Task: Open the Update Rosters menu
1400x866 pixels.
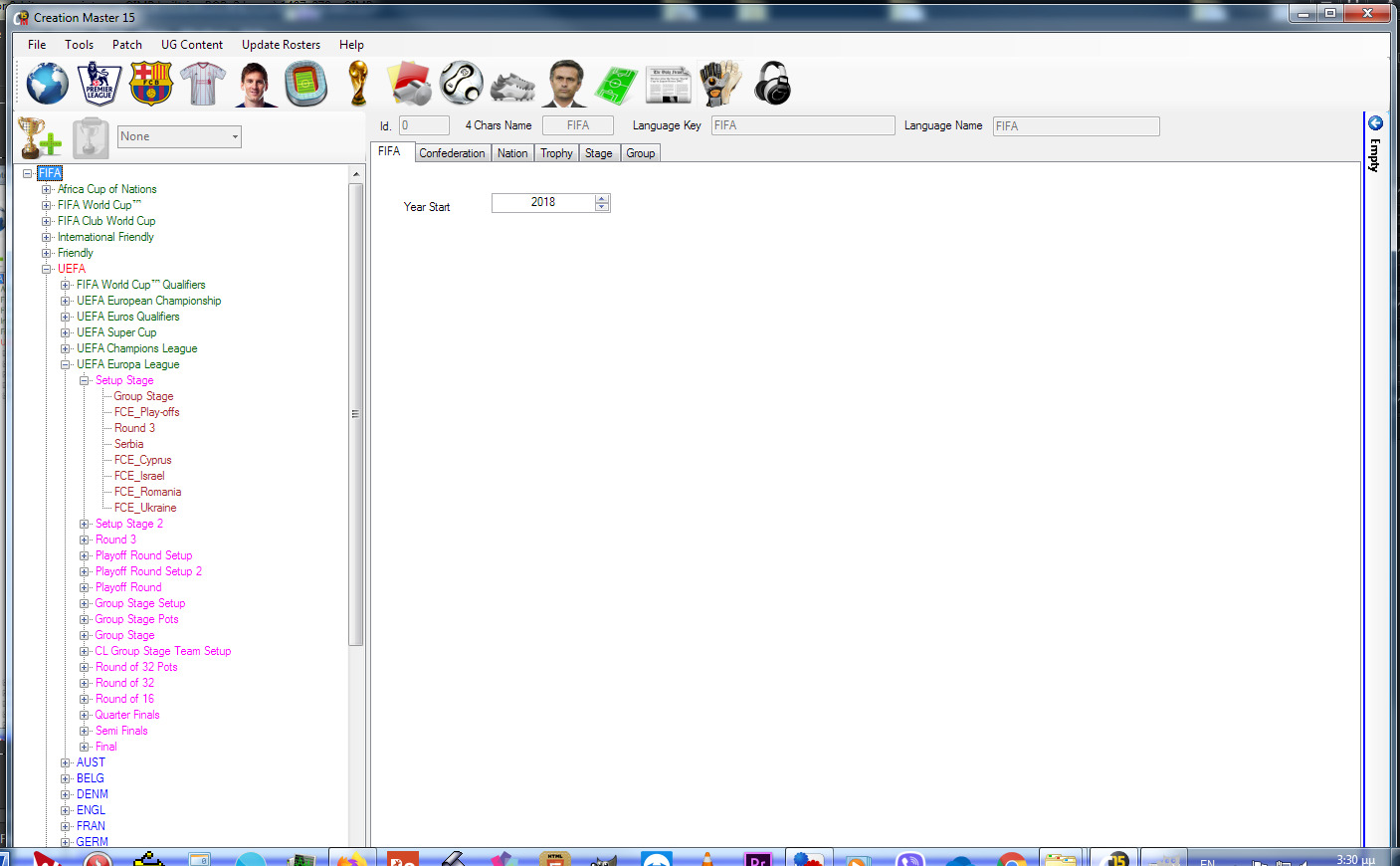Action: coord(281,45)
